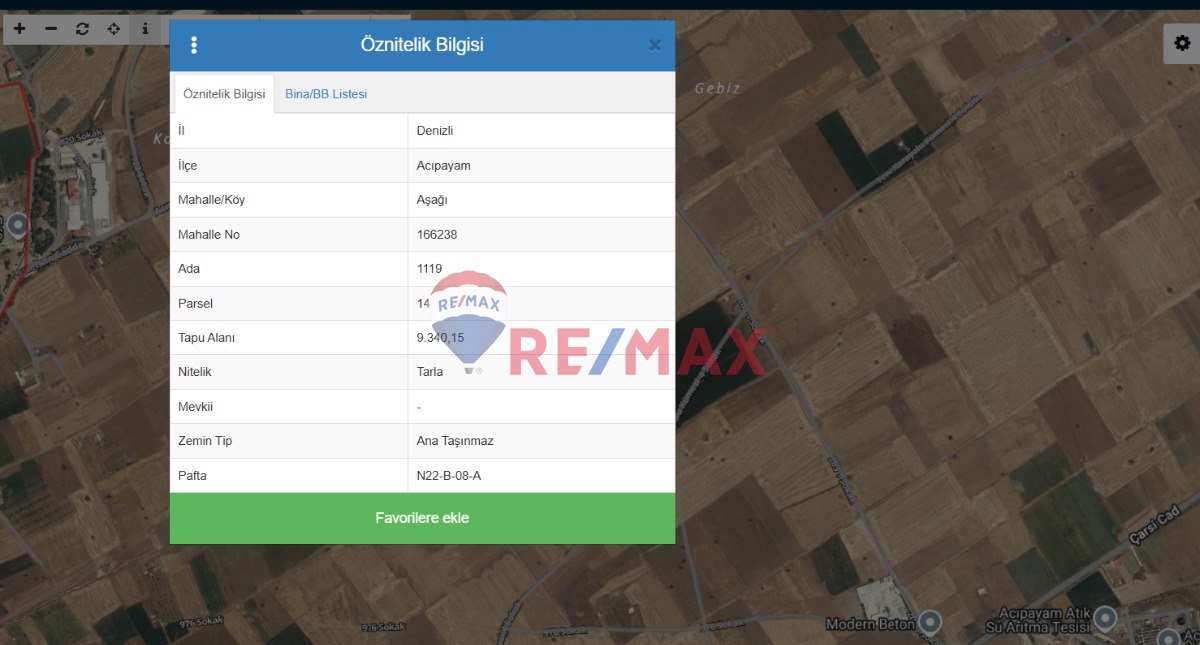Click the zoom out minus icon
The height and width of the screenshot is (645, 1200).
coord(51,29)
